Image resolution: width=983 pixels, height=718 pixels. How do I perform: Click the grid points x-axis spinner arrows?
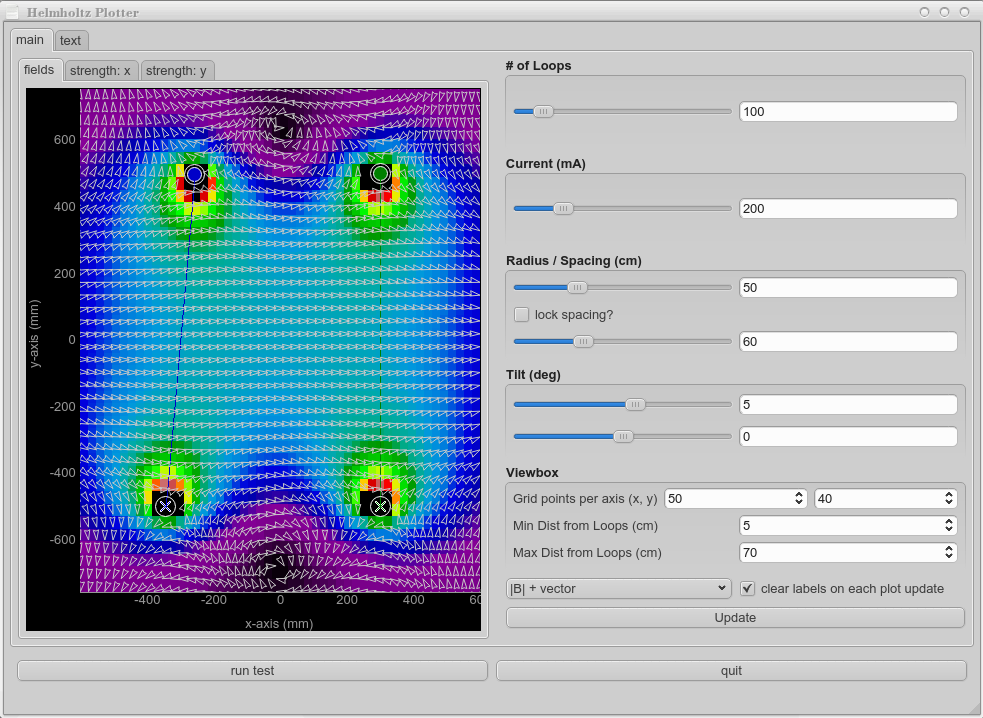798,498
